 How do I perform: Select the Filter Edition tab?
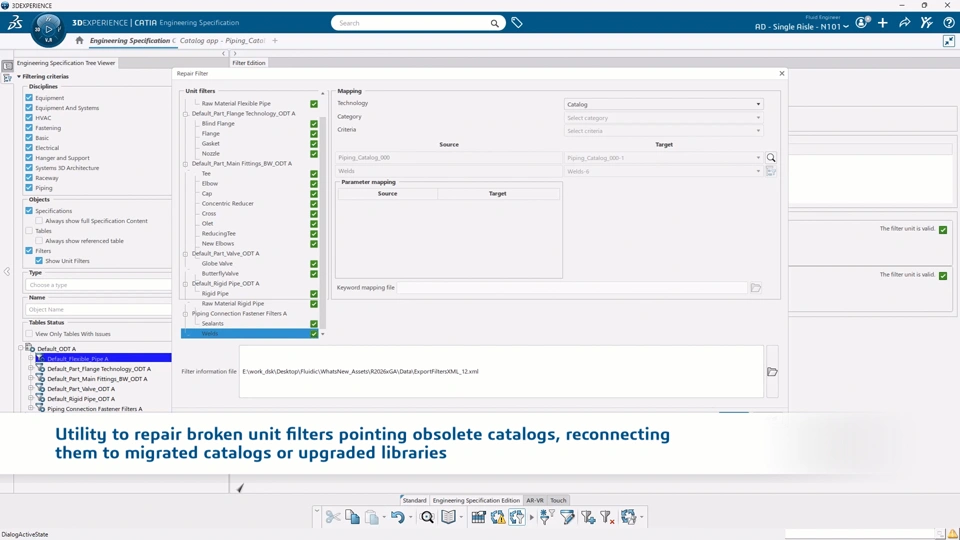[249, 62]
